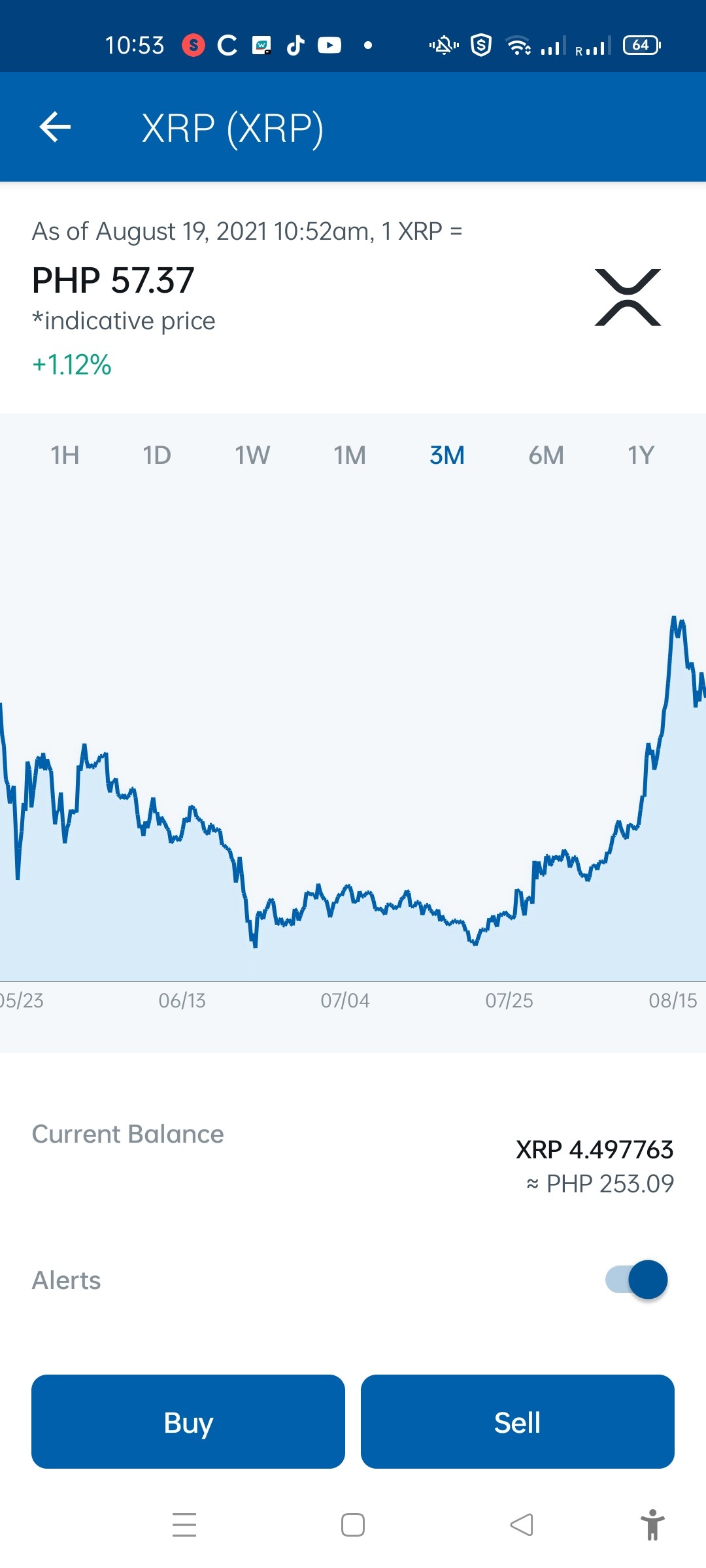Tap the YouTube status bar icon
The height and width of the screenshot is (1568, 706).
329,45
